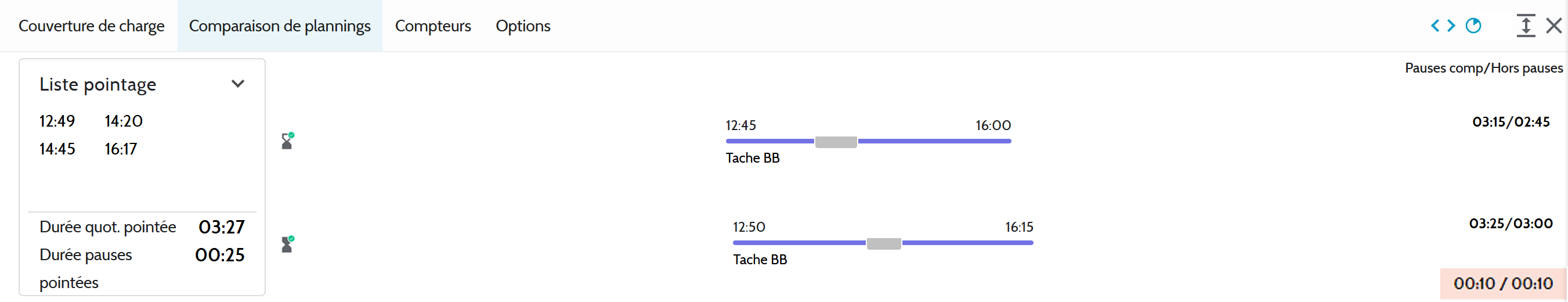The height and width of the screenshot is (302, 1568).
Task: Switch to the Compteurs tab
Action: (433, 26)
